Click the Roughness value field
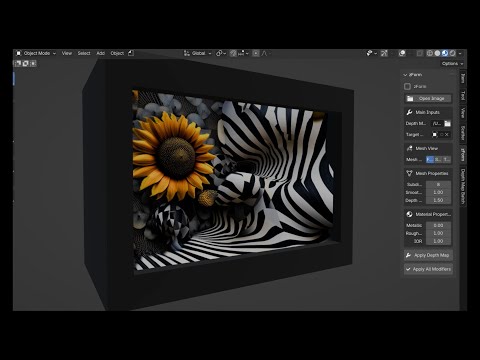The width and height of the screenshot is (480, 360). 438,233
